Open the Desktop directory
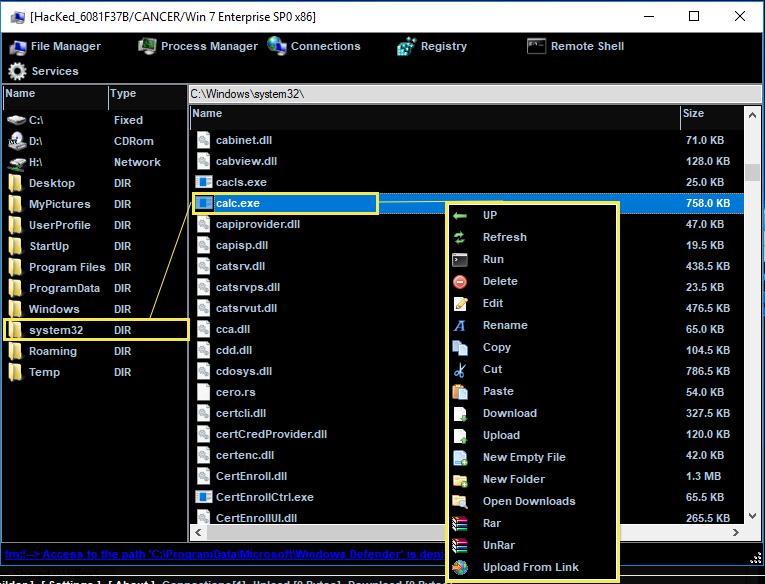Viewport: 765px width, 584px height. coord(96,183)
